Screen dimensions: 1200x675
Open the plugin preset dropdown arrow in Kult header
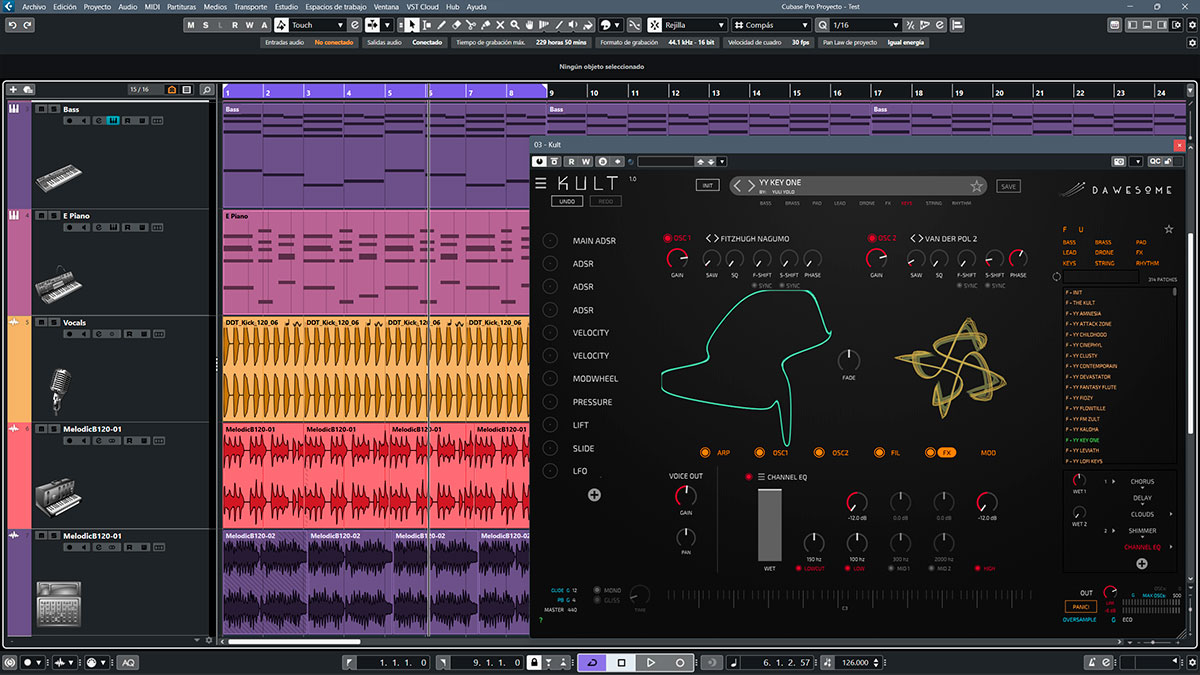coord(723,161)
